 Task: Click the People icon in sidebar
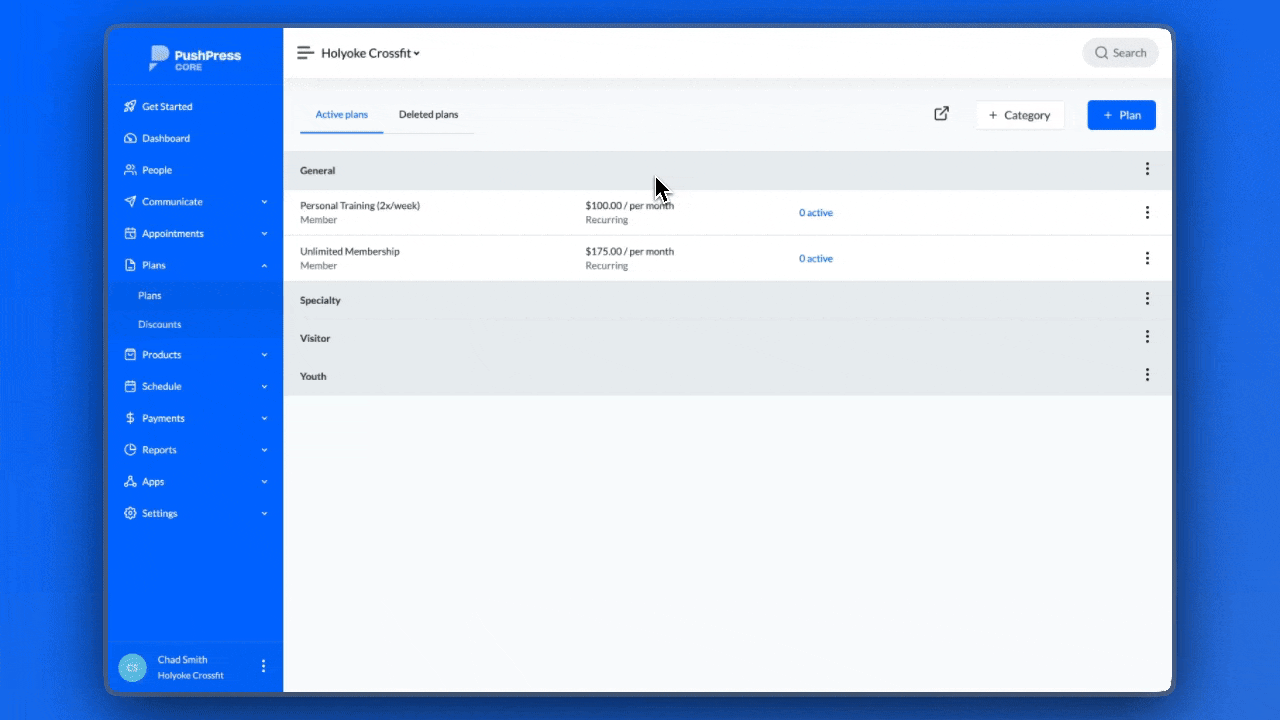pos(130,170)
